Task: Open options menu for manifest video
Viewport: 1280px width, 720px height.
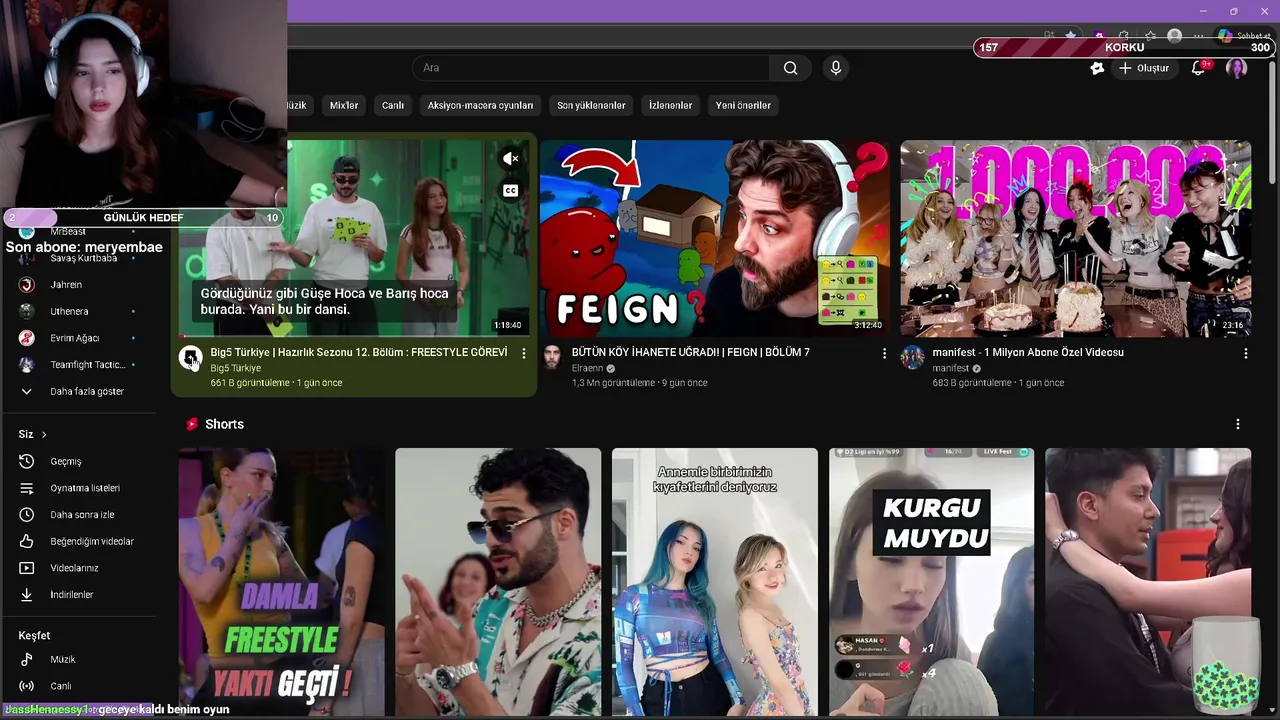Action: (1245, 353)
